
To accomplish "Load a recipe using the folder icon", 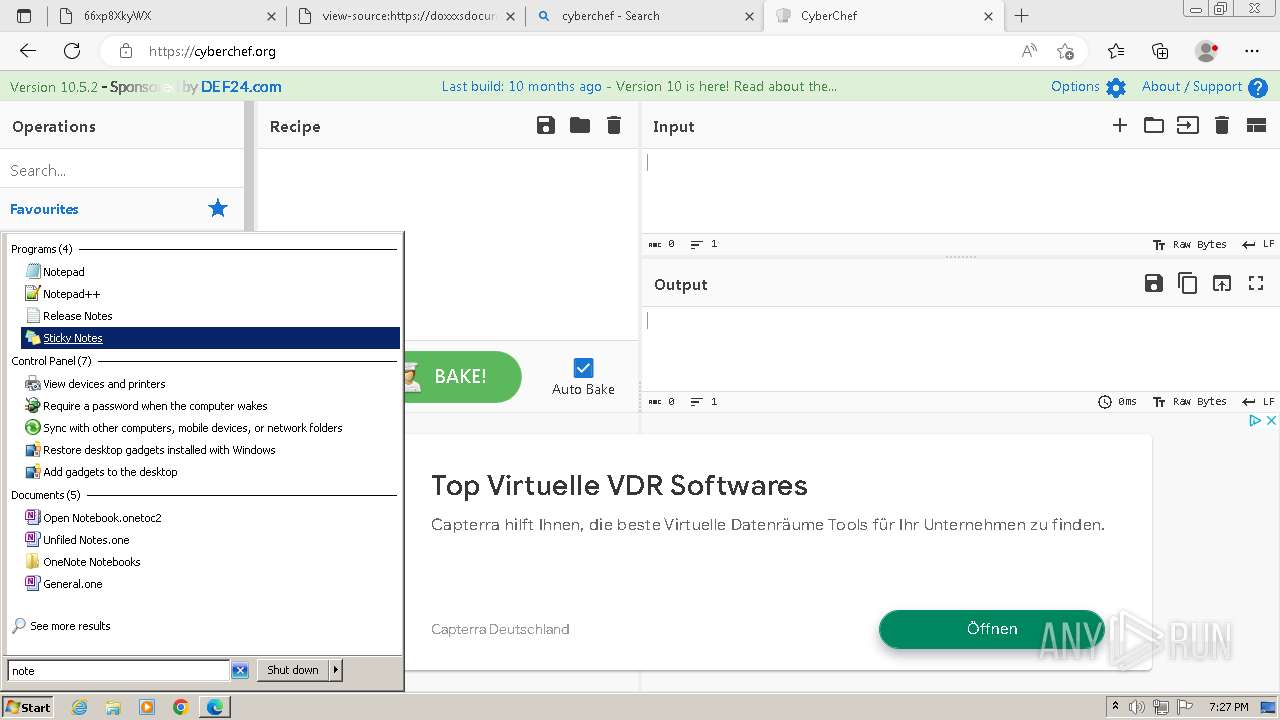I will click(580, 125).
